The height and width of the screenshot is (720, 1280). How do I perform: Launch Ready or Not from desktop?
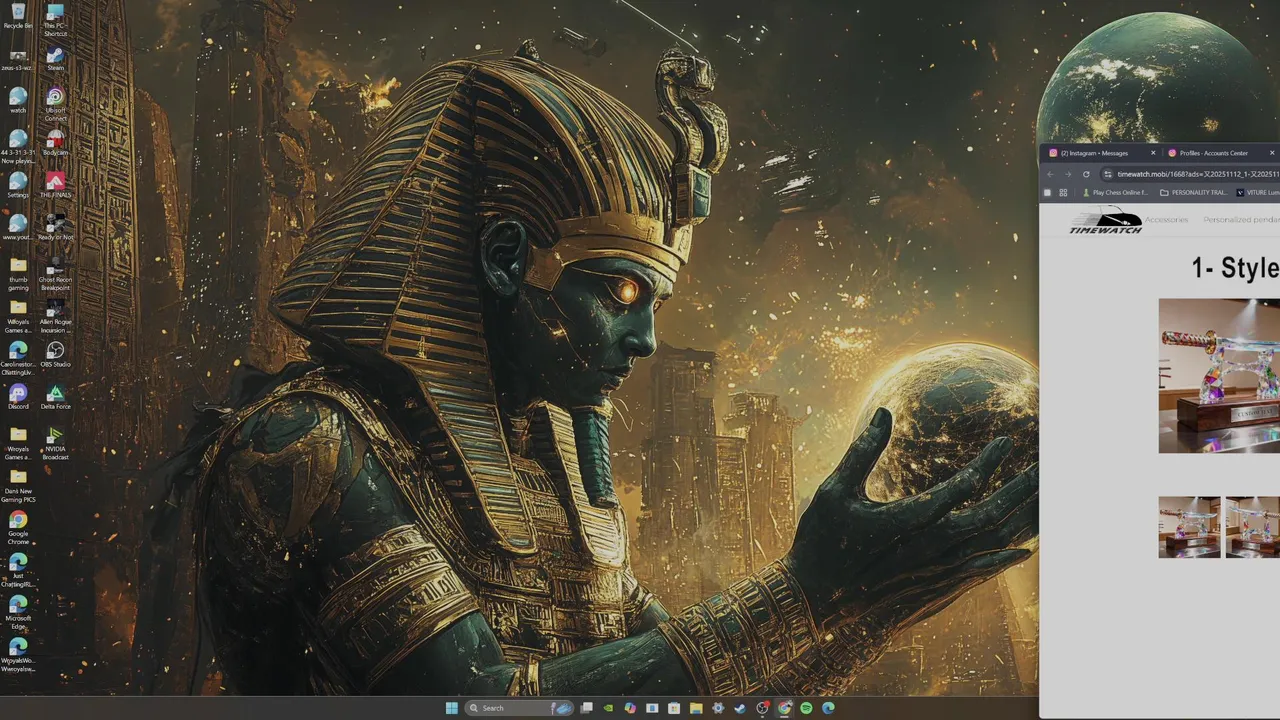pos(55,227)
